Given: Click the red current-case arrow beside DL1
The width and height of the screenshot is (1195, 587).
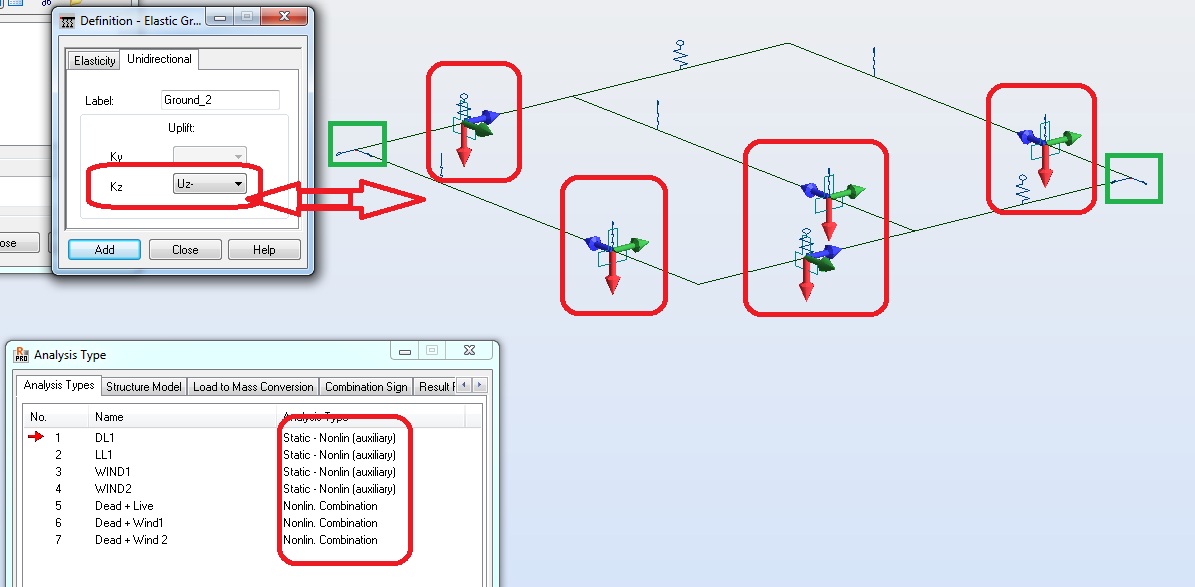Looking at the screenshot, I should click(36, 437).
